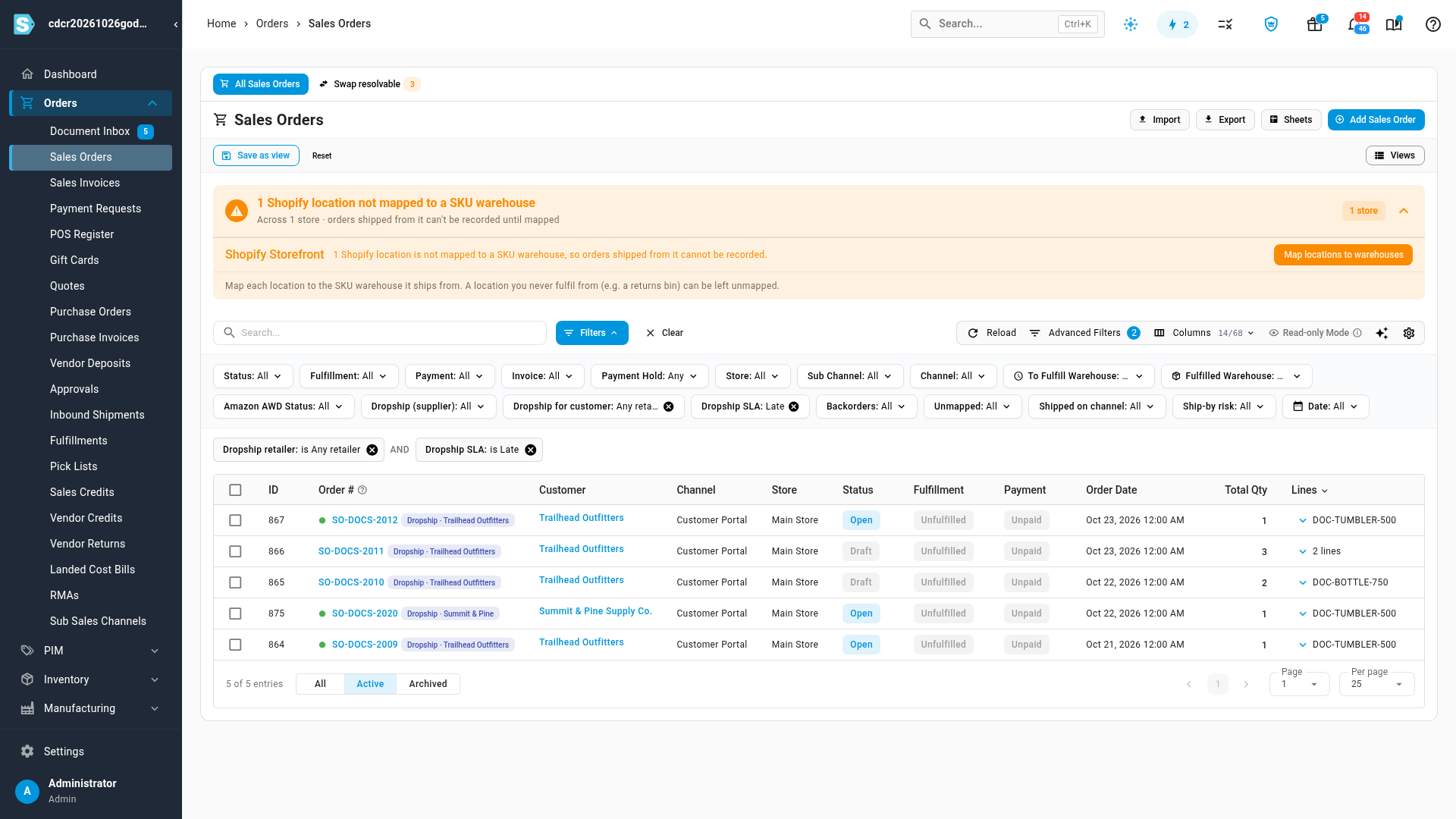Switch to the Swap resolvable tab
The width and height of the screenshot is (1456, 819).
click(369, 84)
